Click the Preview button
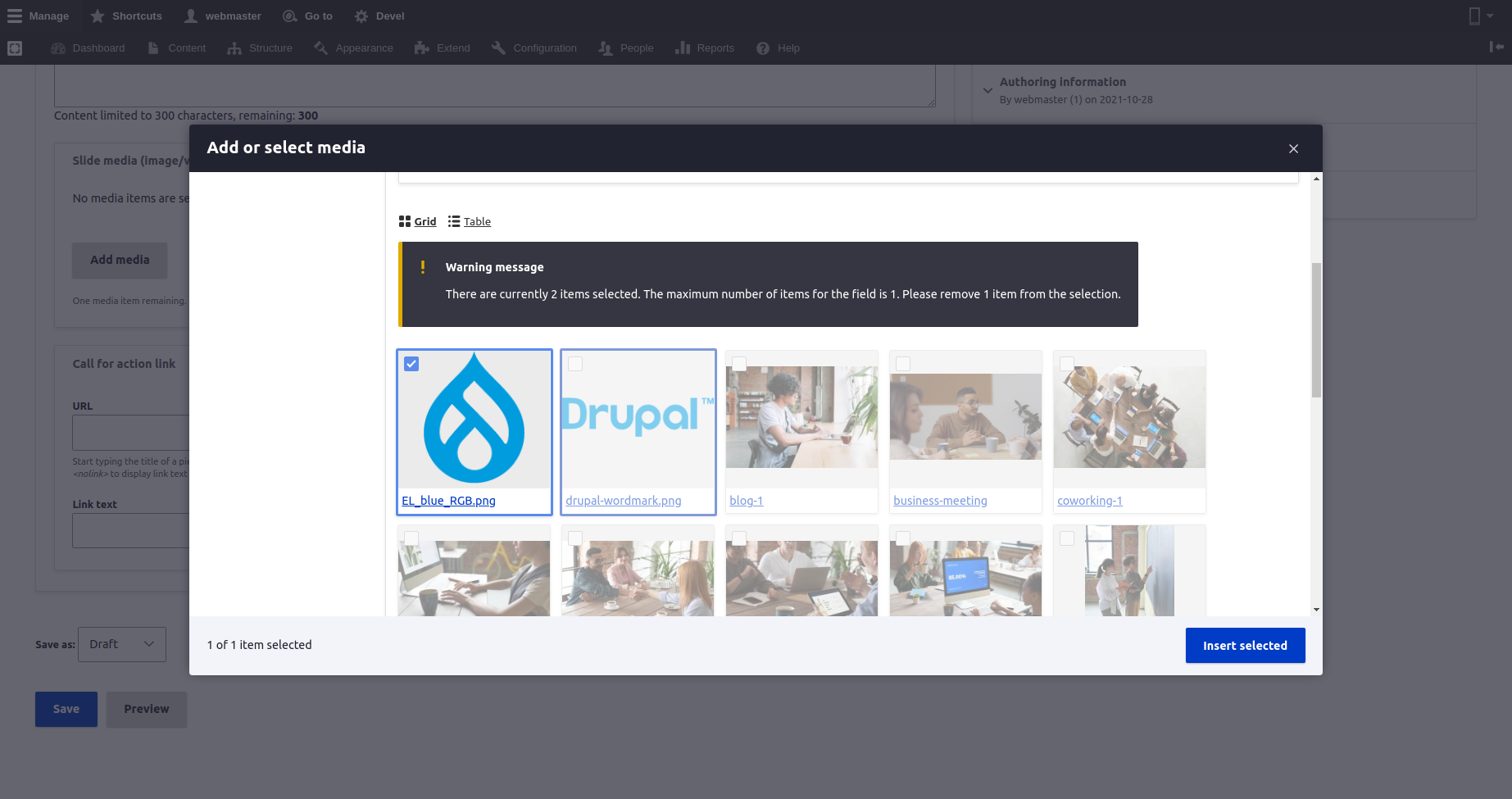The image size is (1512, 799). tap(147, 709)
